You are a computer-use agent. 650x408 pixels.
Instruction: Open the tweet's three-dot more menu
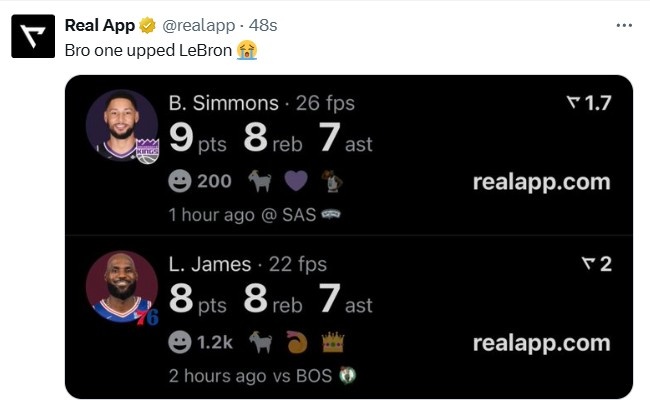click(x=624, y=26)
